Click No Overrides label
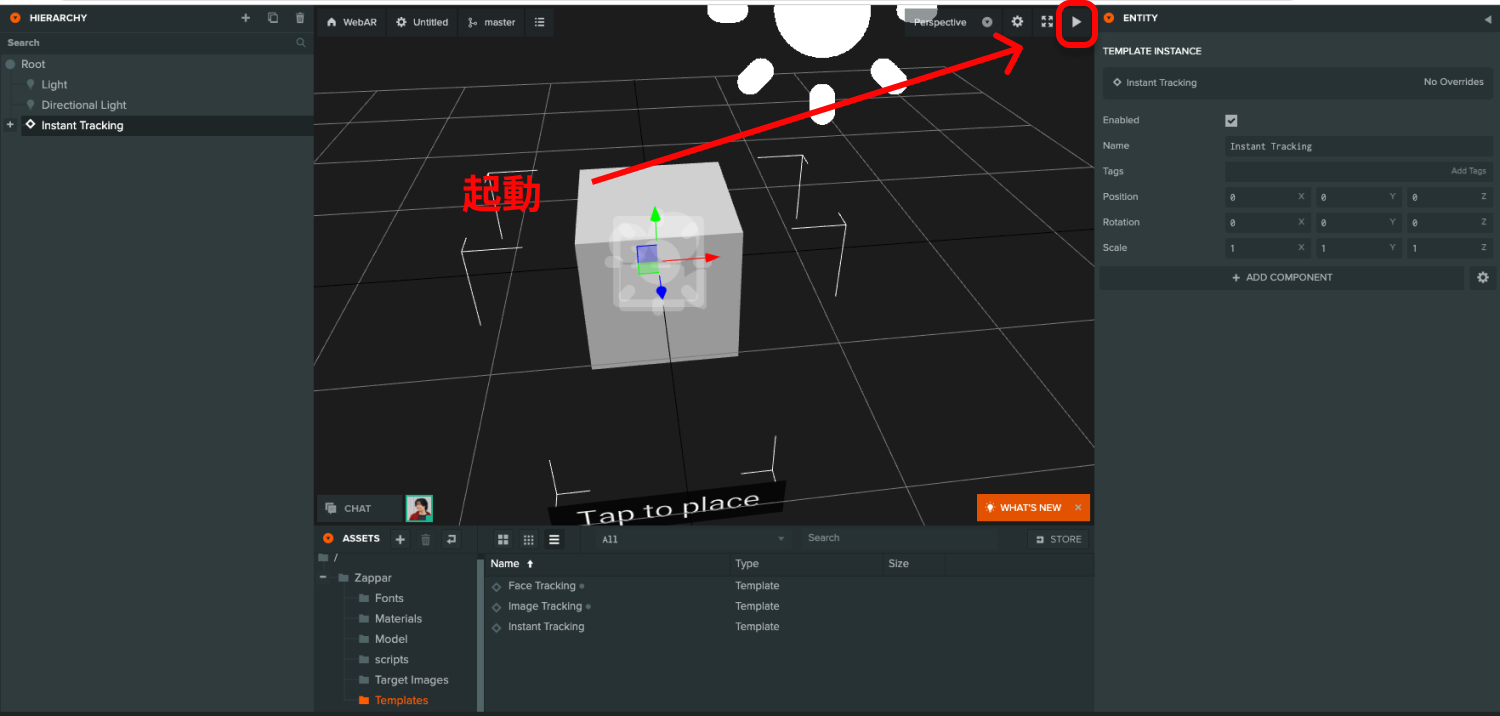Image resolution: width=1500 pixels, height=716 pixels. click(x=1453, y=82)
